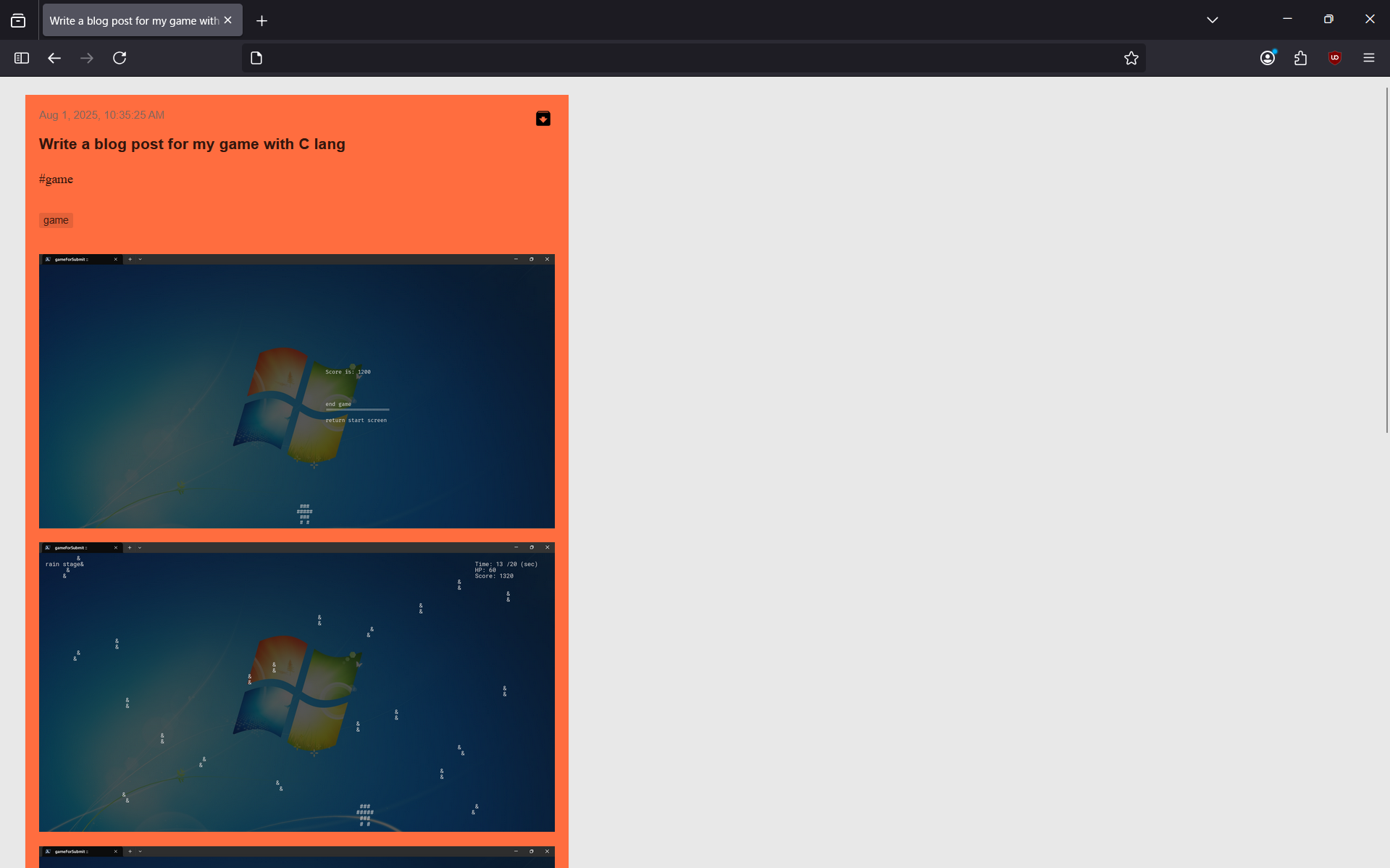The height and width of the screenshot is (868, 1390).
Task: Focus the address bar field
Action: 692,58
